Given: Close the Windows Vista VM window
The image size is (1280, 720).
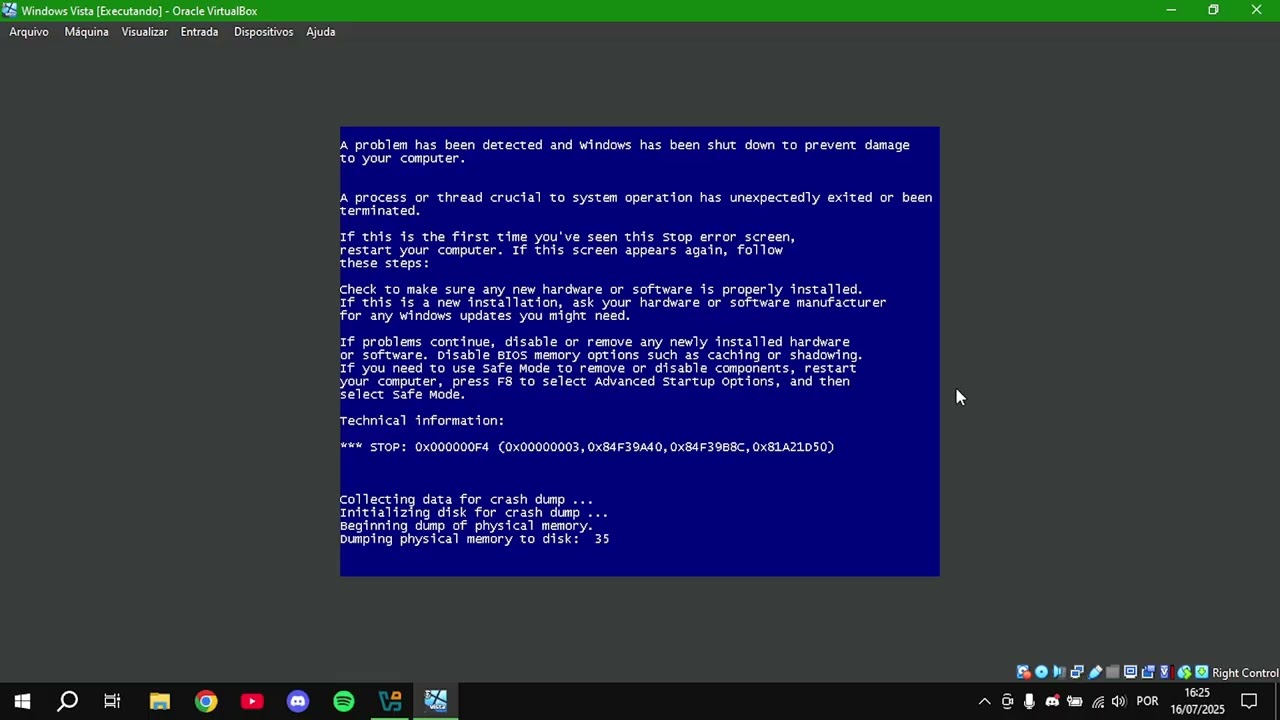Looking at the screenshot, I should (x=1257, y=10).
